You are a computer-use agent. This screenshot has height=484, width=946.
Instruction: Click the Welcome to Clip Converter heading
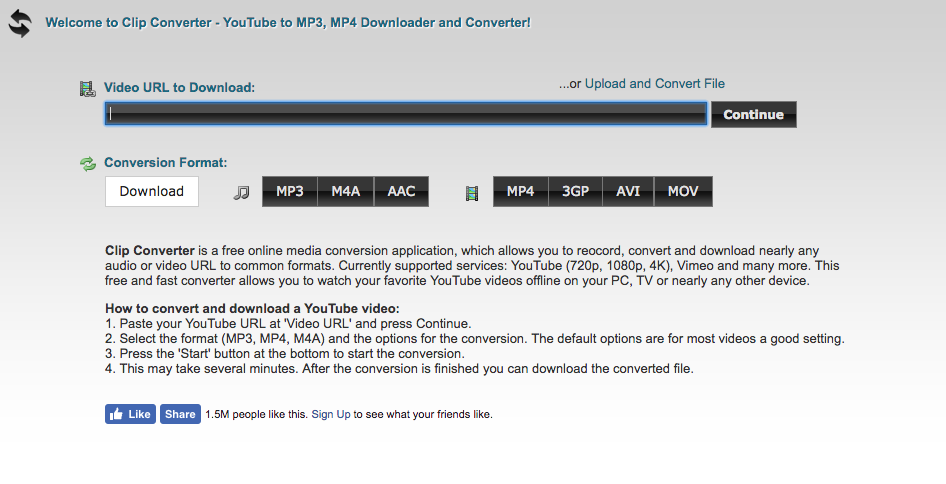click(288, 23)
